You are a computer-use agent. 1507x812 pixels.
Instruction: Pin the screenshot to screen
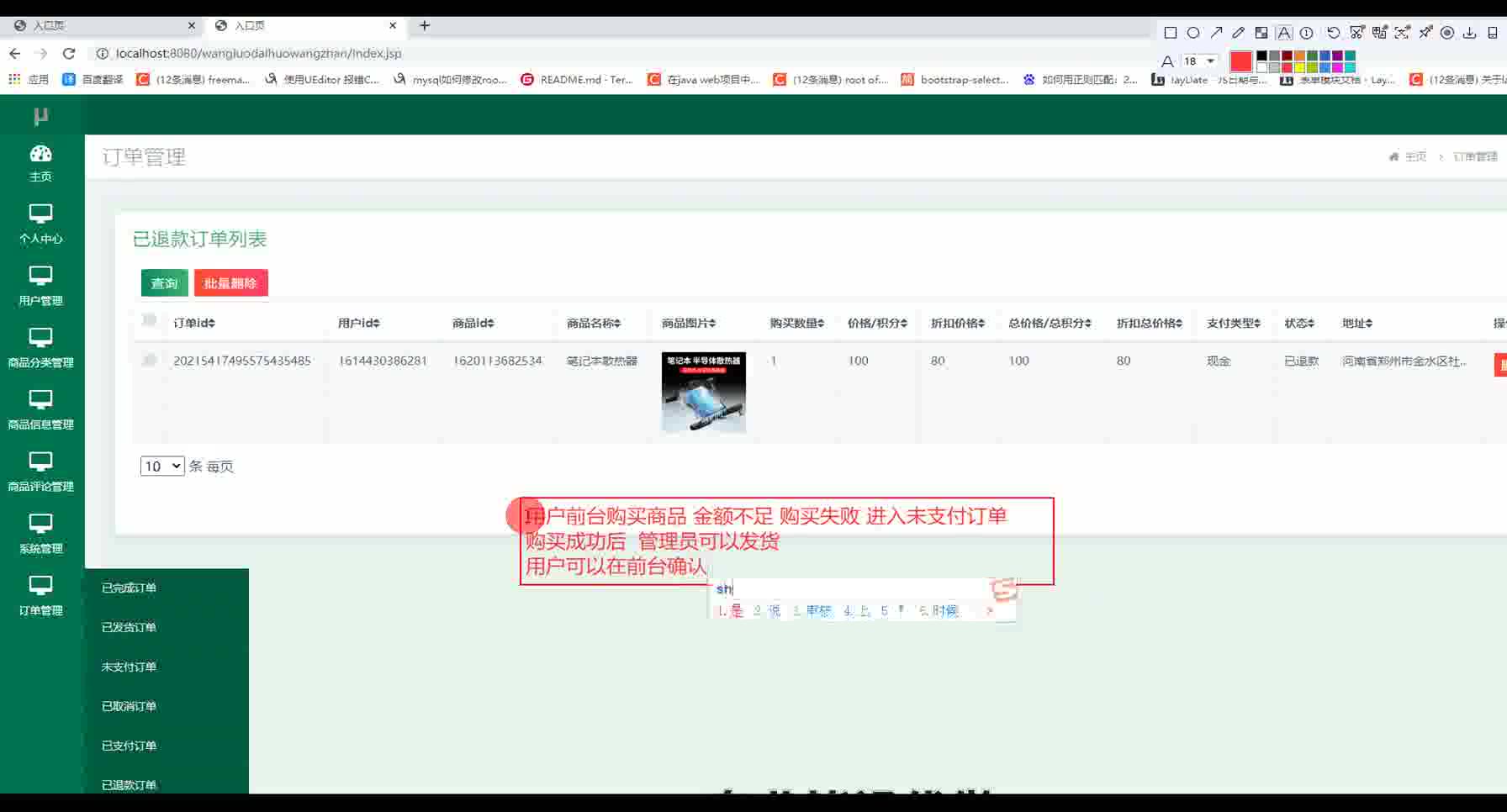click(1425, 33)
